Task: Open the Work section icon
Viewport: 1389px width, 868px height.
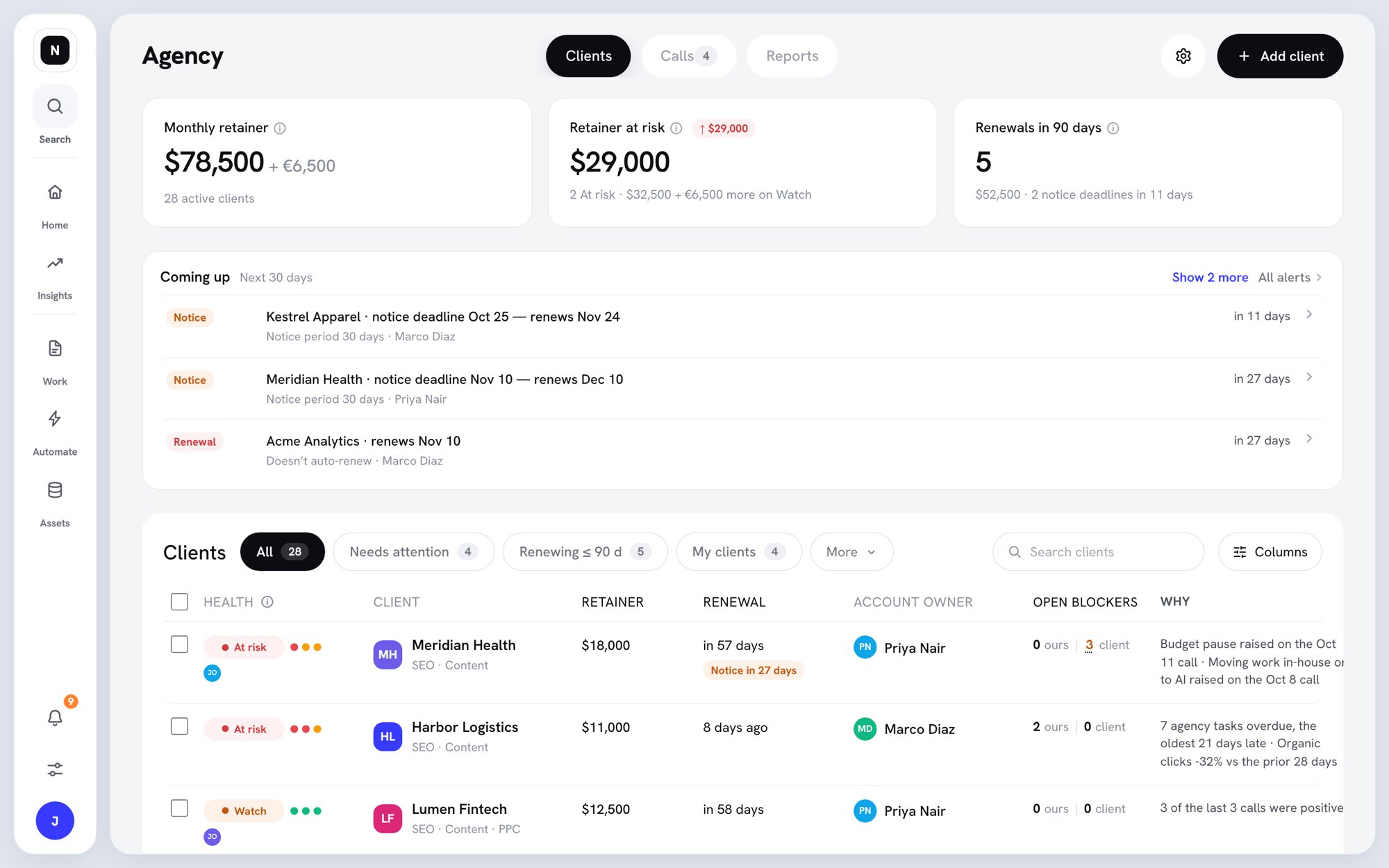Action: coord(55,349)
